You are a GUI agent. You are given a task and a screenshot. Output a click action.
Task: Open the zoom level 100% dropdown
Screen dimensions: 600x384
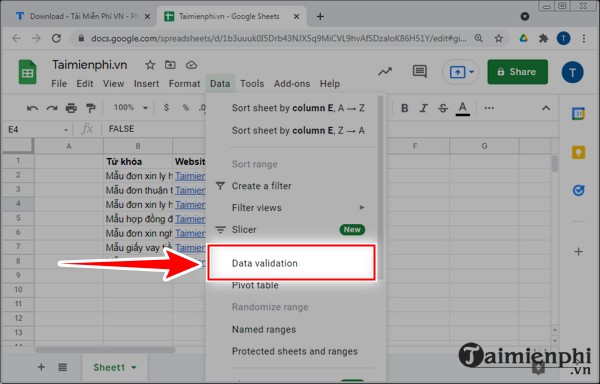(131, 108)
